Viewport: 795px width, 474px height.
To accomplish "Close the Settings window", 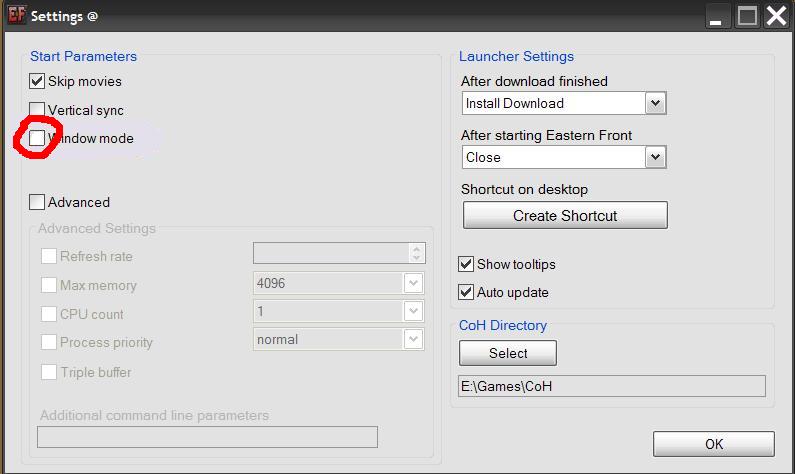I will pos(776,16).
